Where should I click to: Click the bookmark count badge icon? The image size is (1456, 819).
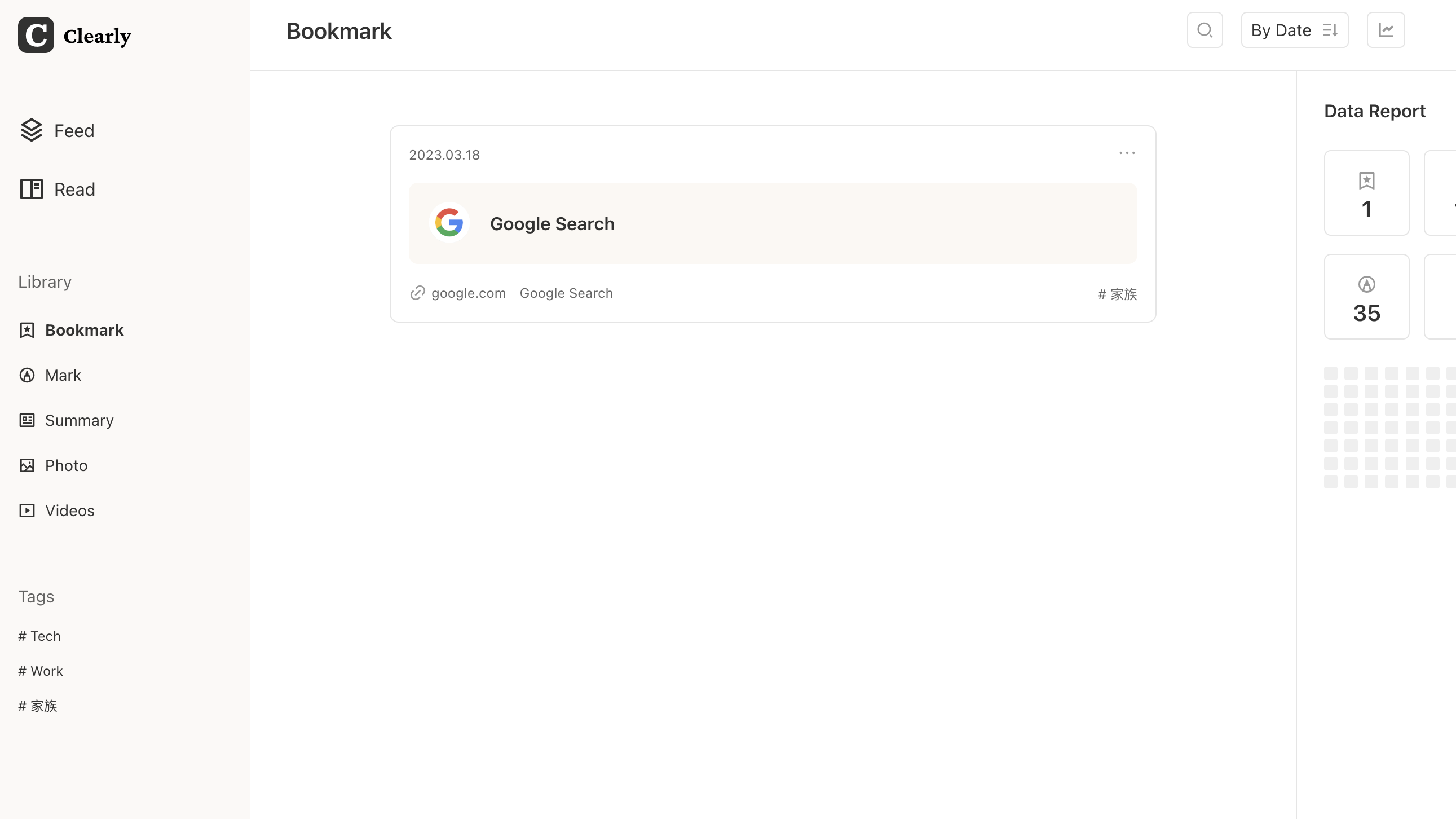tap(1367, 181)
